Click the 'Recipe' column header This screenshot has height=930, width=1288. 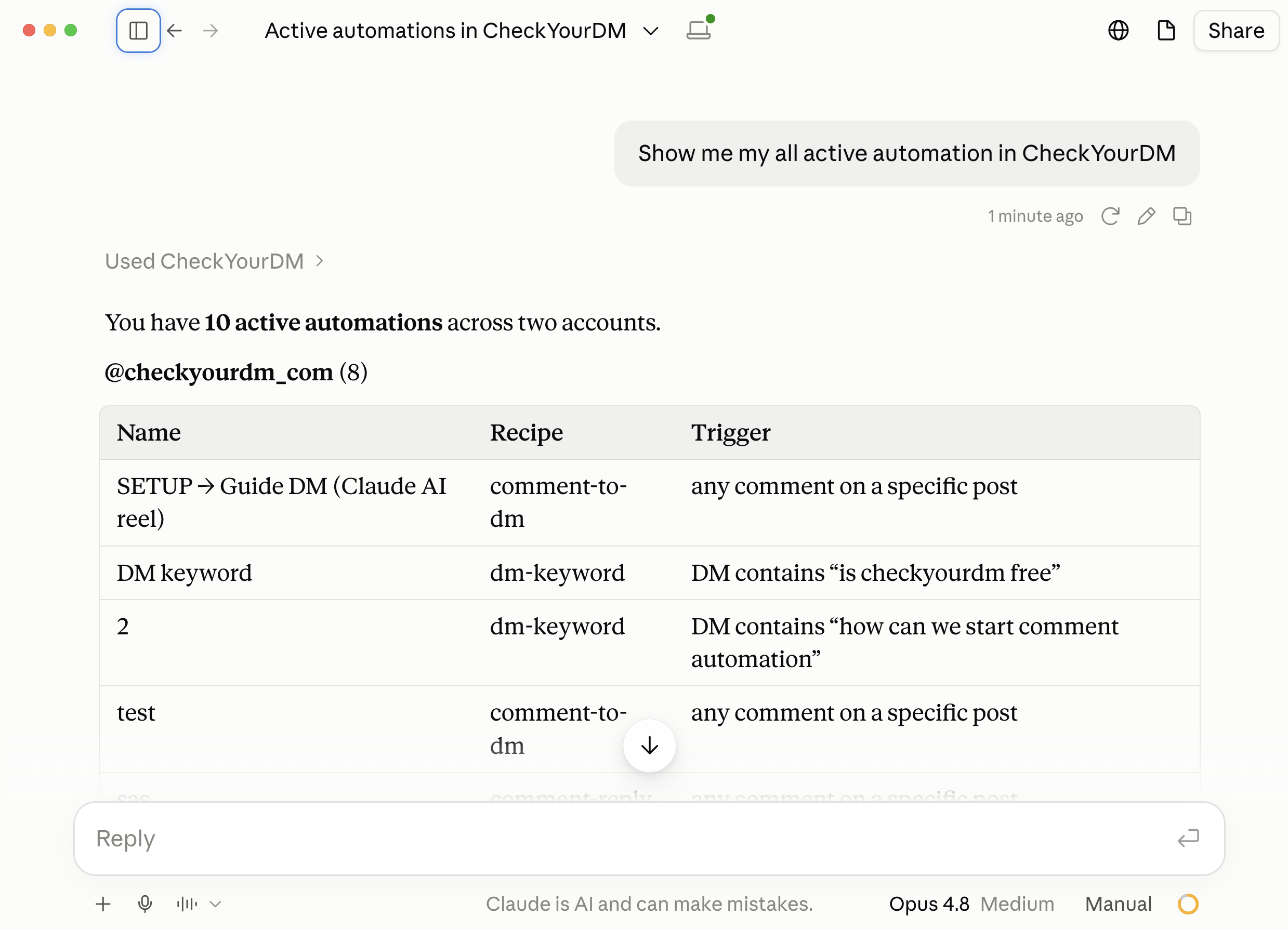click(x=527, y=433)
